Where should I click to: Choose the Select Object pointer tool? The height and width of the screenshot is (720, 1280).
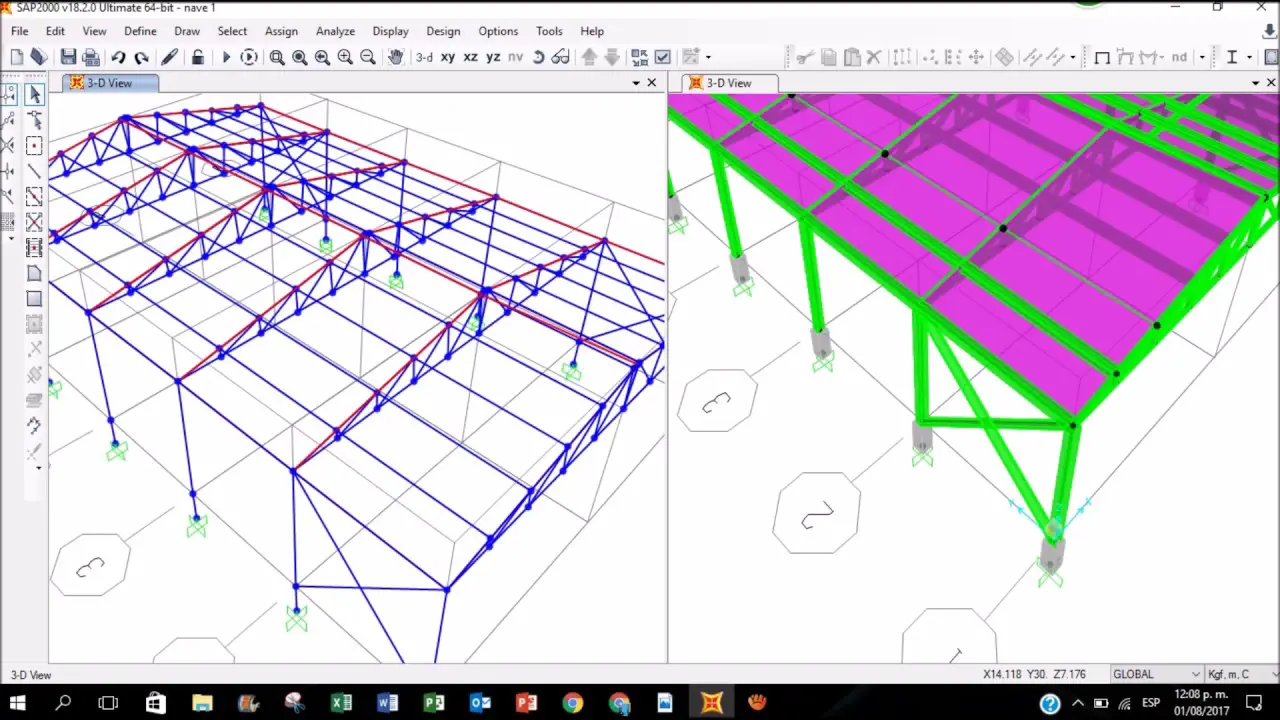point(34,94)
